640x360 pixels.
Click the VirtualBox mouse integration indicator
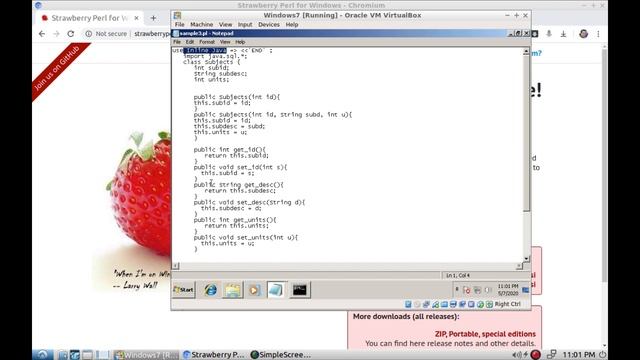click(480, 304)
